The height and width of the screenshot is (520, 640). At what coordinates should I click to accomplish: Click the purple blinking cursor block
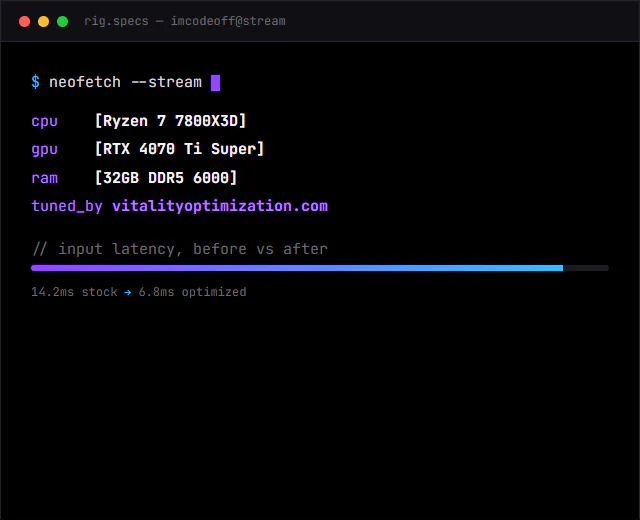click(x=215, y=83)
